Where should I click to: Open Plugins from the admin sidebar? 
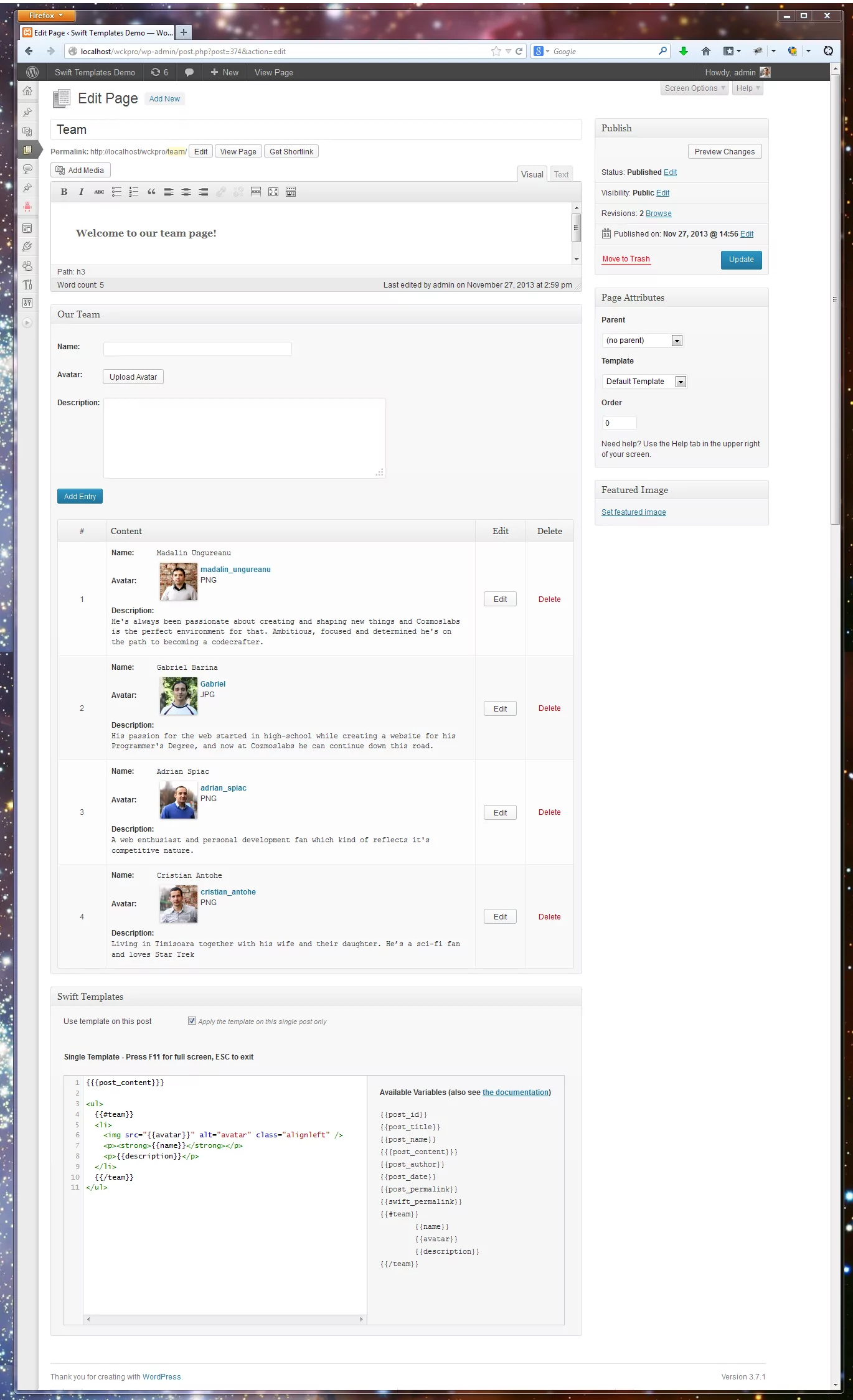pyautogui.click(x=27, y=247)
